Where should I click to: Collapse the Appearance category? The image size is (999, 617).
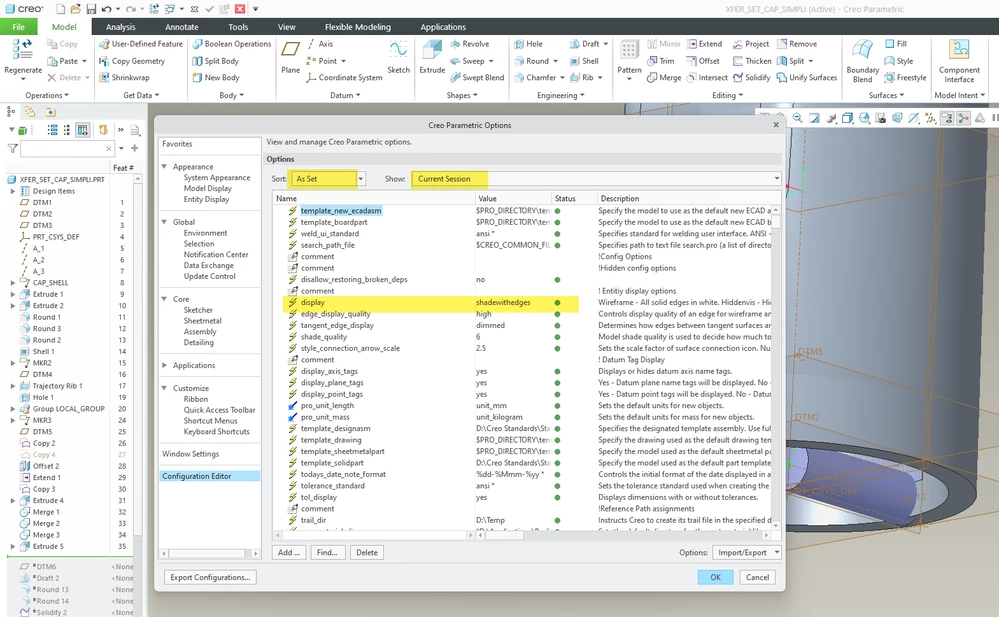pyautogui.click(x=164, y=166)
